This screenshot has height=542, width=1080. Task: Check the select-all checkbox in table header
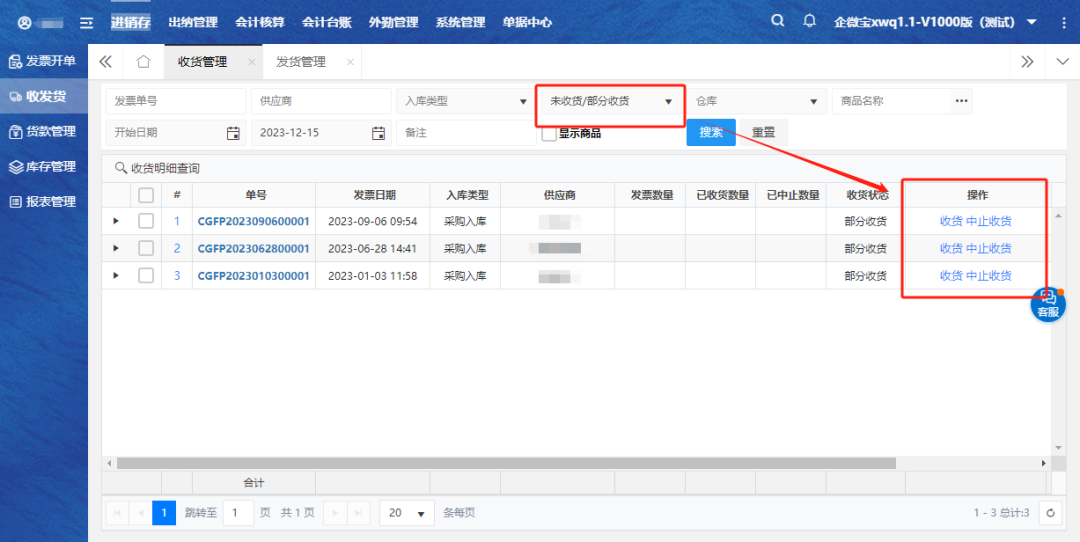point(146,195)
